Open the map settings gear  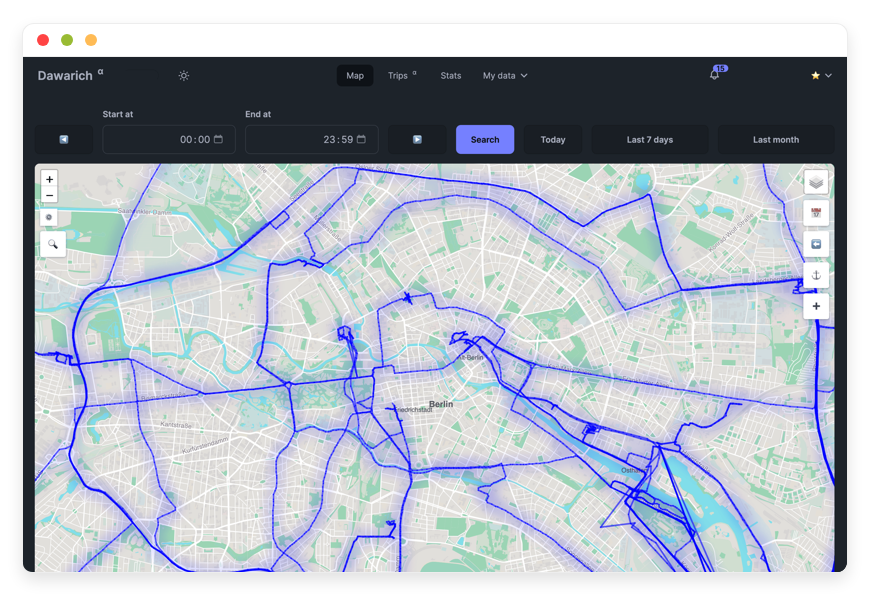(x=49, y=217)
